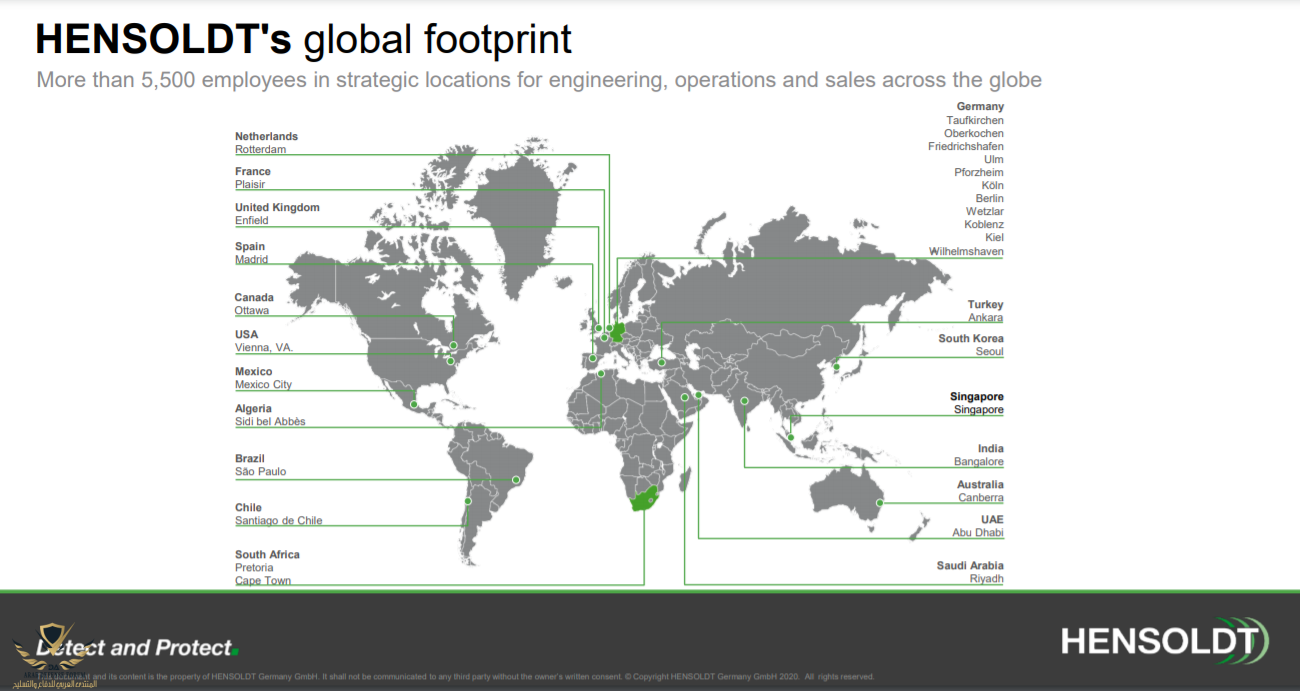This screenshot has width=1300, height=691.
Task: Select the 'Sidi bel Abbès' text
Action: pyautogui.click(x=270, y=421)
